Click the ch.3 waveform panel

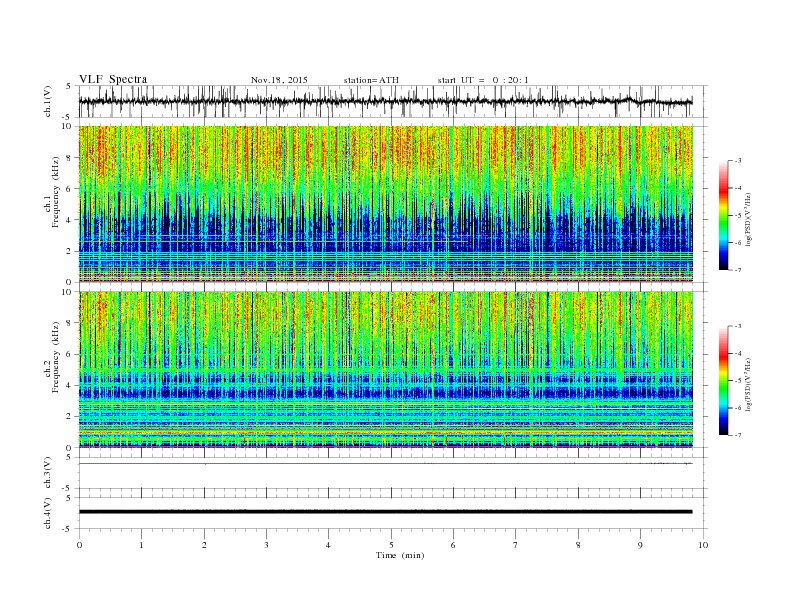(393, 473)
